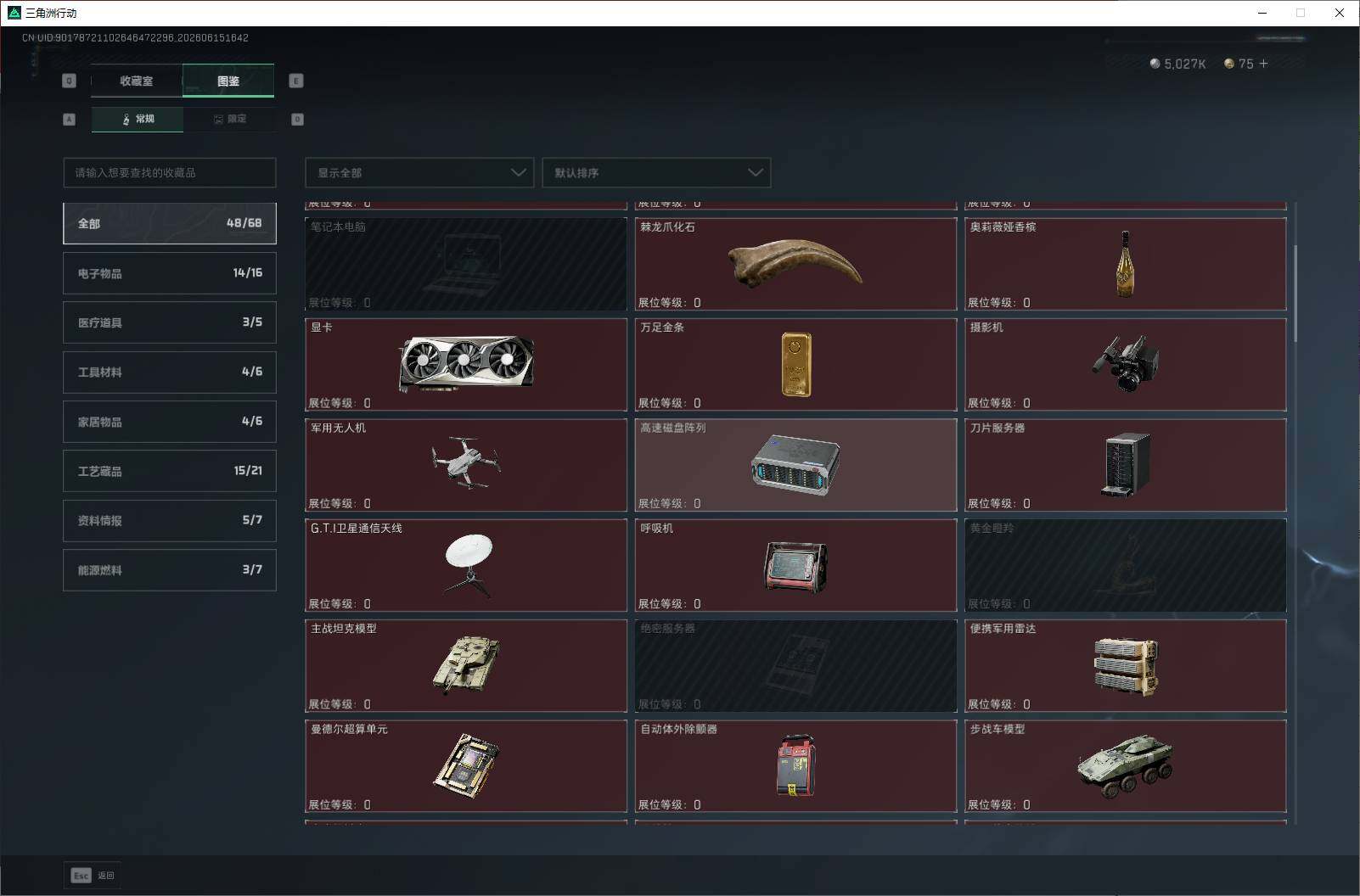Select the locked 绝密服务器 card
The height and width of the screenshot is (896, 1360).
click(x=795, y=666)
